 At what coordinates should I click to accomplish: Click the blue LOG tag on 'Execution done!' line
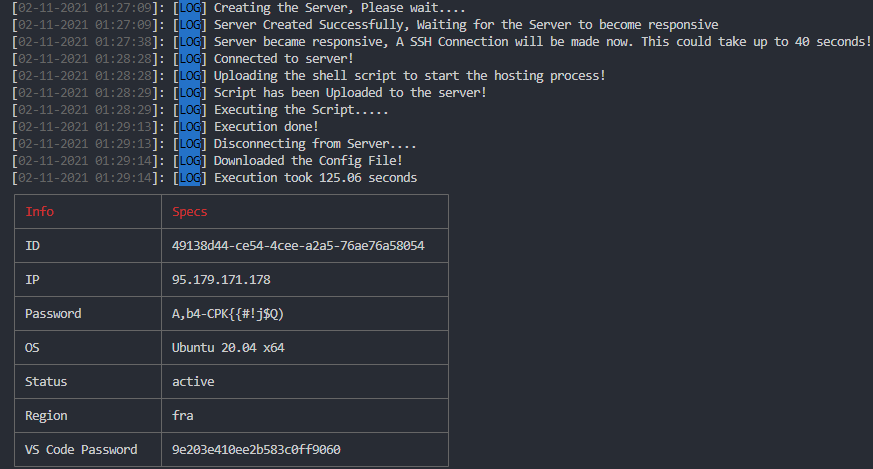(x=190, y=127)
